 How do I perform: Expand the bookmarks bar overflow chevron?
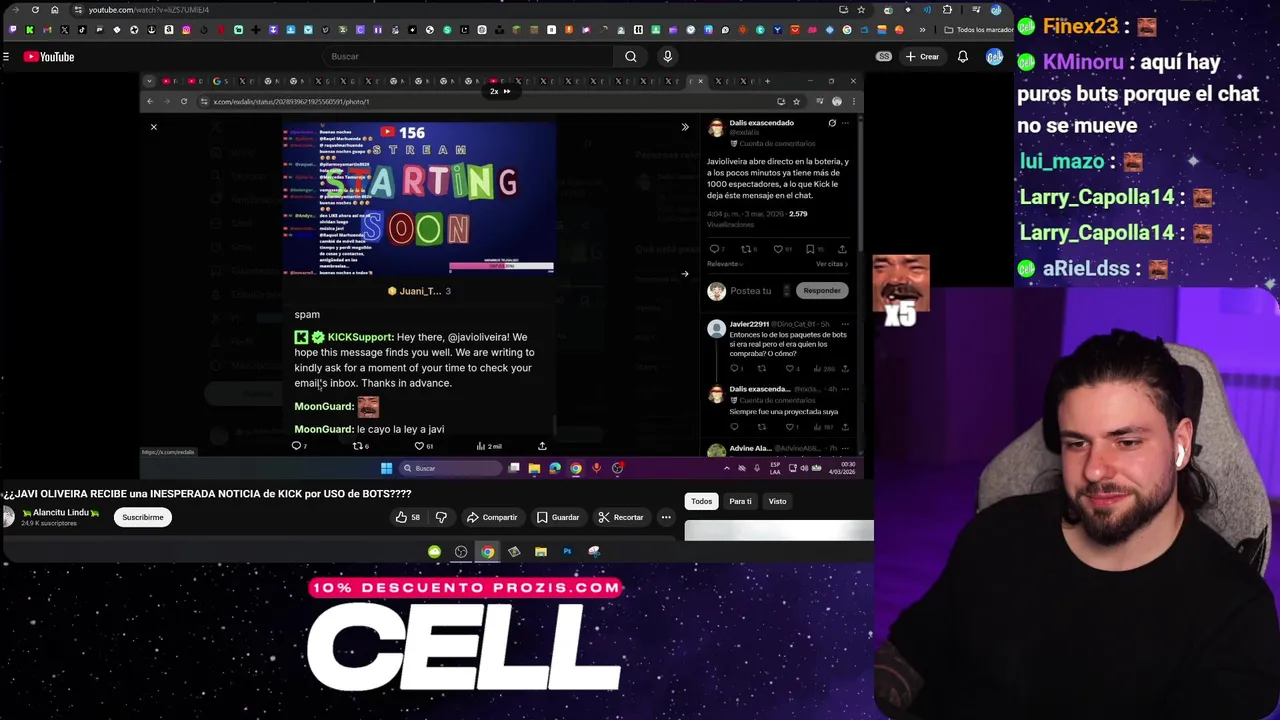click(x=923, y=30)
